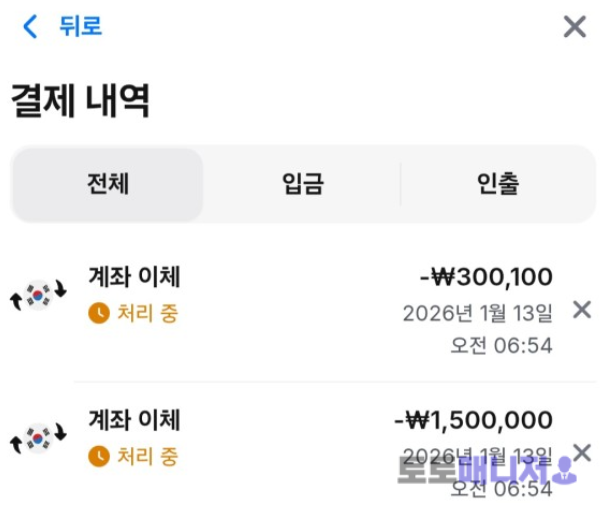Cancel the ₩1,500,000 pending transfer
The width and height of the screenshot is (610, 516).
pos(581,453)
